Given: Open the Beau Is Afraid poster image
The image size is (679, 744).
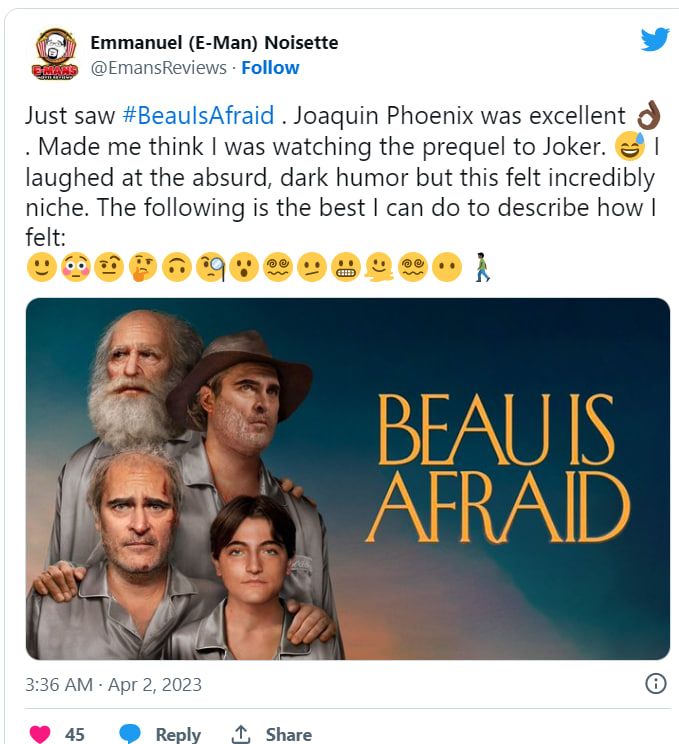Looking at the screenshot, I should coord(347,478).
